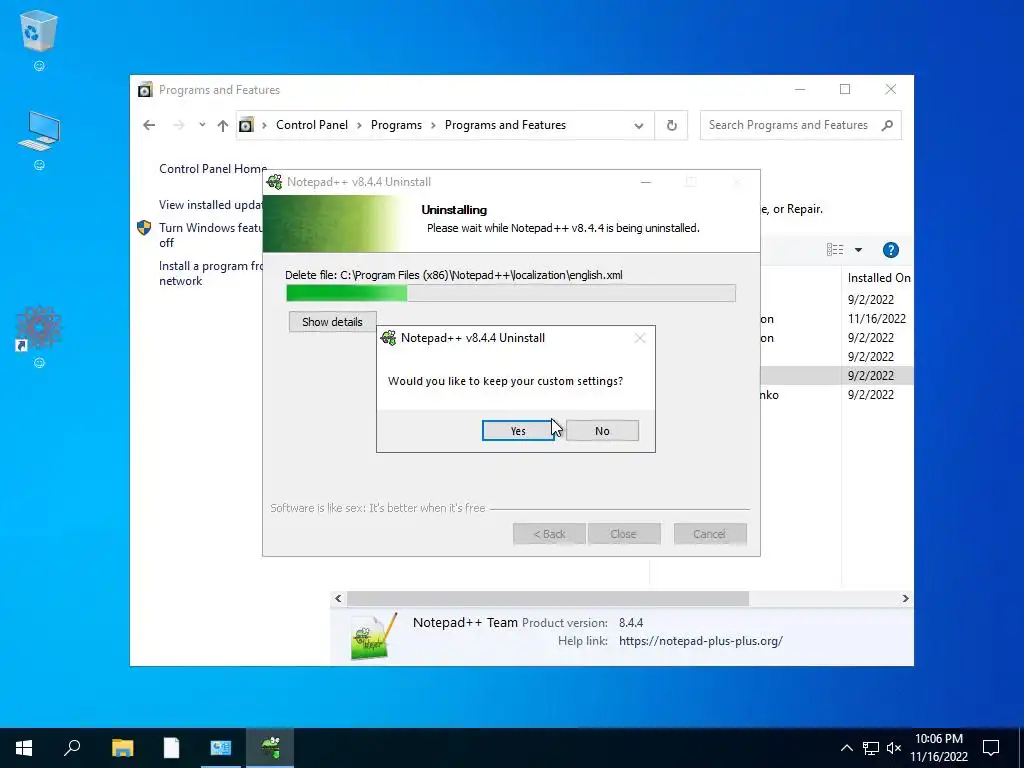Select Programs and Features breadcrumb

tap(505, 125)
